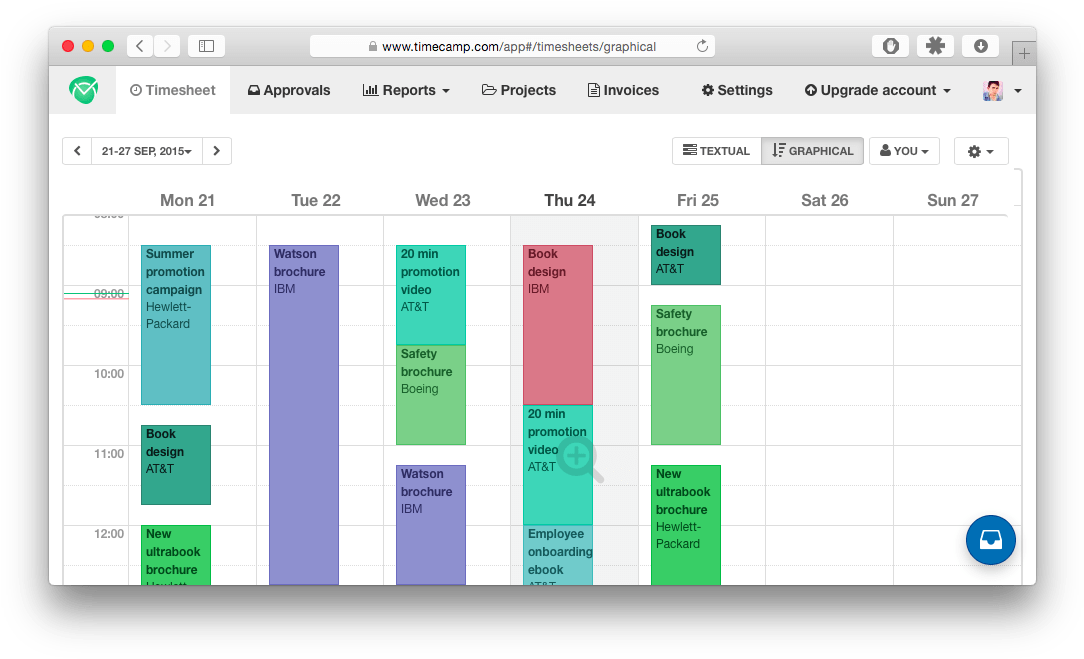Click the TimeCamp green logo icon
Screen dimensions: 1084x659
(x=83, y=90)
